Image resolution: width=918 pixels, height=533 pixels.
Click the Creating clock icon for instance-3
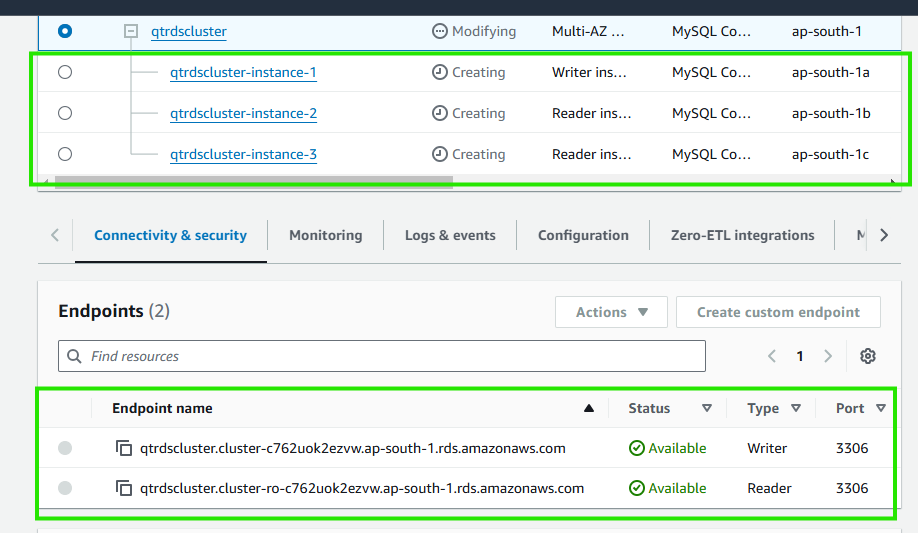pos(440,154)
